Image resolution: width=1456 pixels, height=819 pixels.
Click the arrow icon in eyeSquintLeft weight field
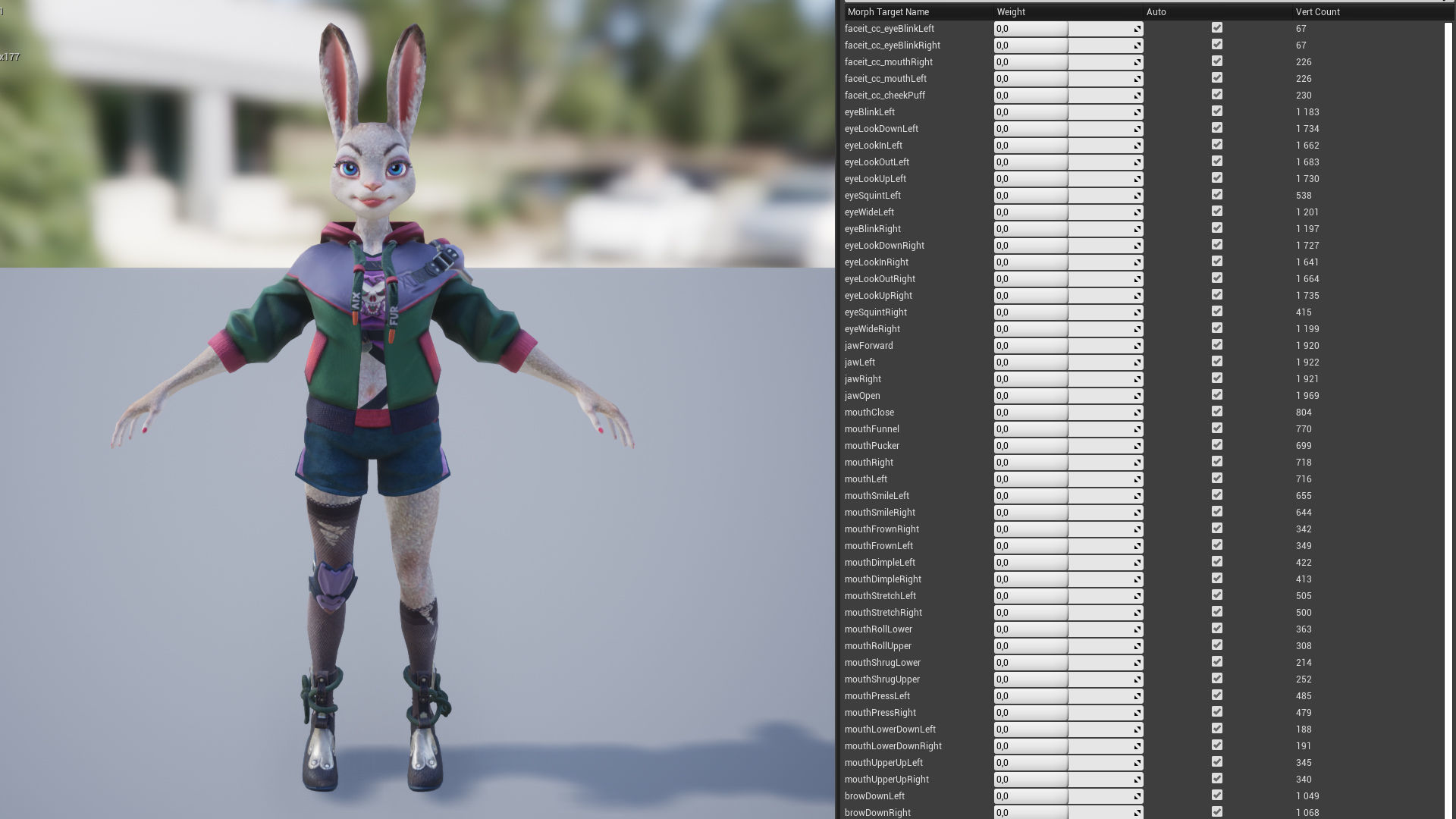pos(1137,196)
